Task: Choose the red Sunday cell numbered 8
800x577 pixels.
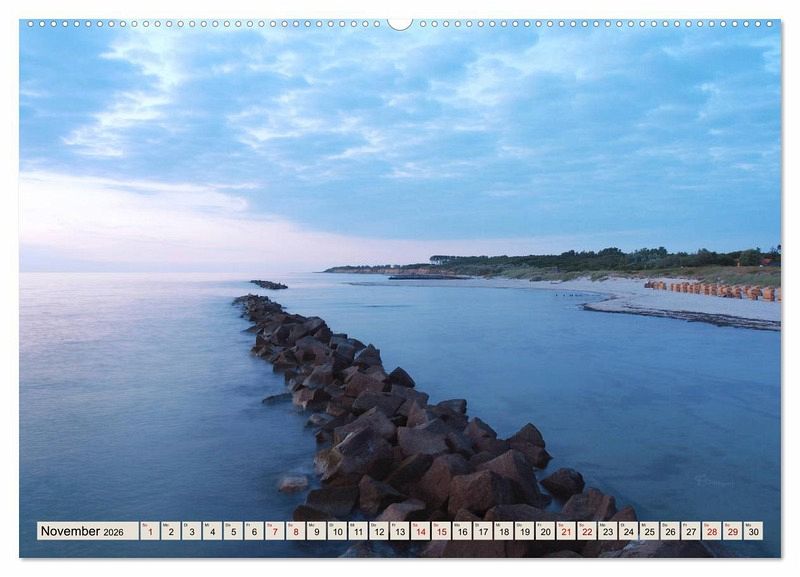Action: pyautogui.click(x=296, y=531)
